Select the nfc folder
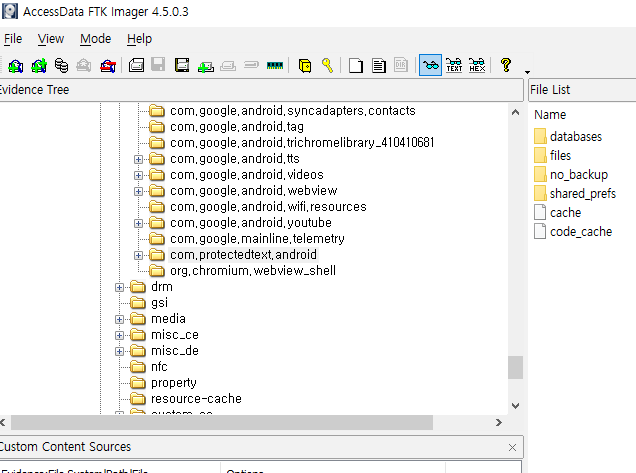This screenshot has width=636, height=473. (x=159, y=367)
